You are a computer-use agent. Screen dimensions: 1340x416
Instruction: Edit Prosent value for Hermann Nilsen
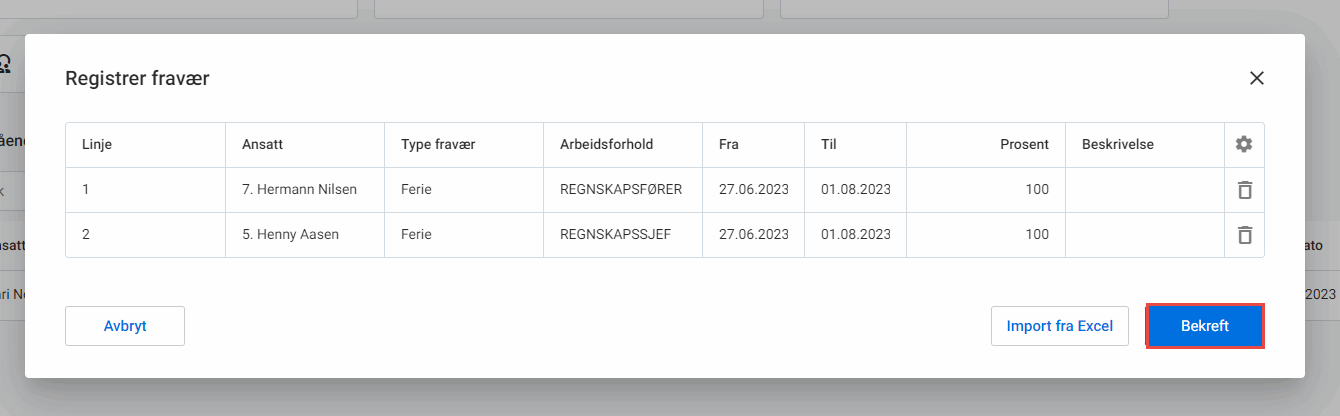[x=1036, y=190]
